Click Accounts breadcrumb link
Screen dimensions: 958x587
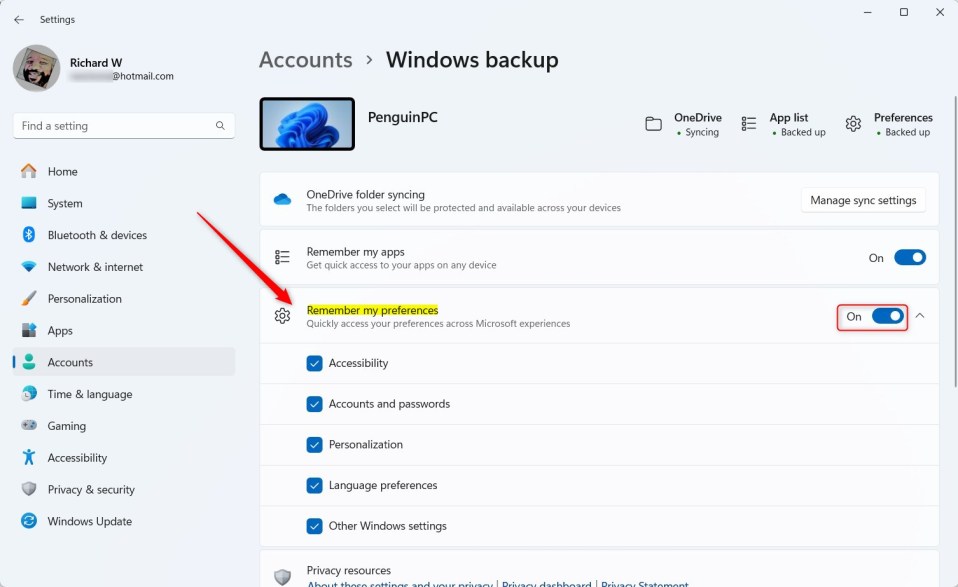305,60
